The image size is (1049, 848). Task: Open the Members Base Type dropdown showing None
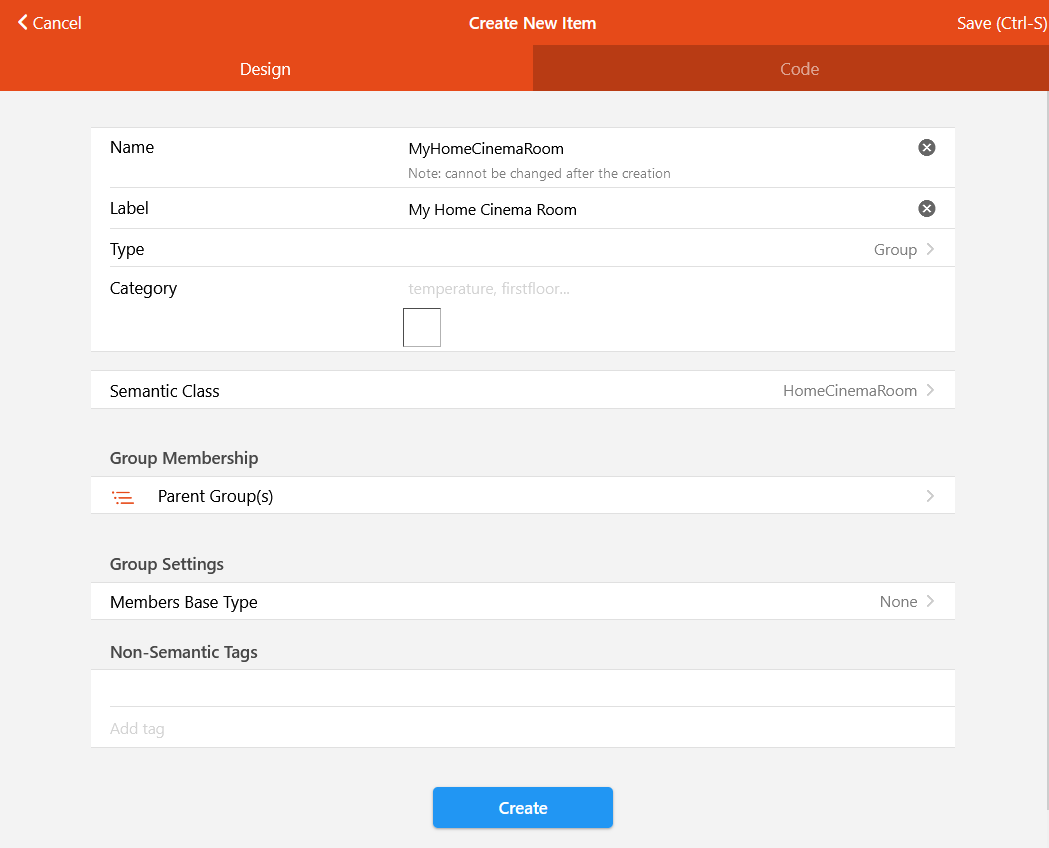click(898, 602)
